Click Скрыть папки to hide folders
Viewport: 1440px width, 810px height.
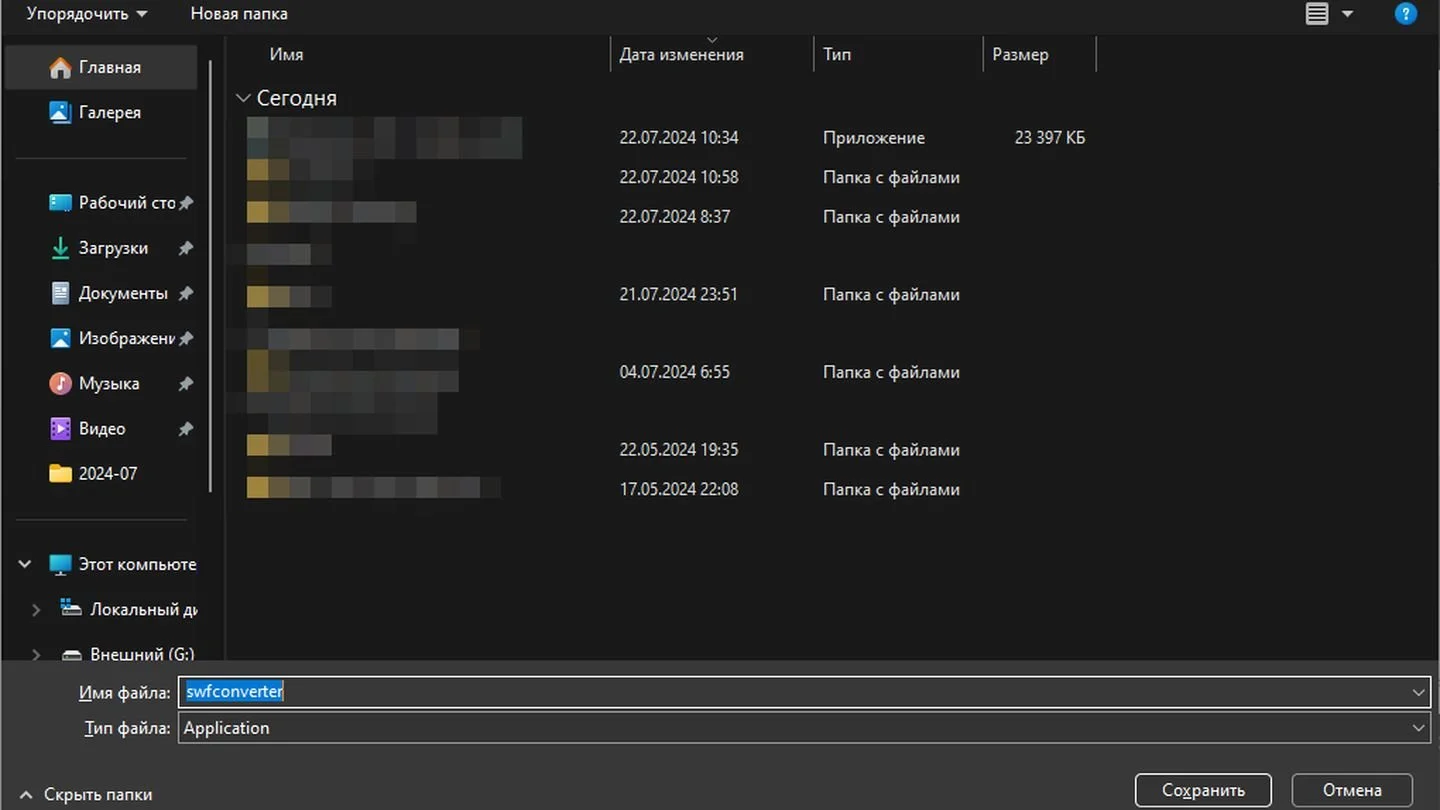click(86, 794)
